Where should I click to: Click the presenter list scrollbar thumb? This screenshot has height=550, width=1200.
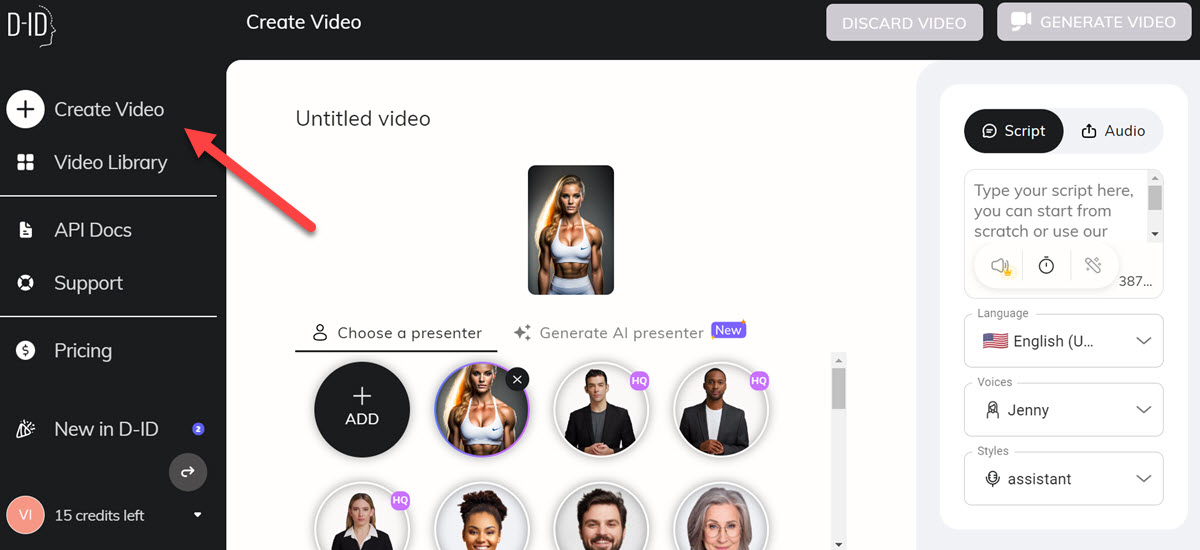839,389
